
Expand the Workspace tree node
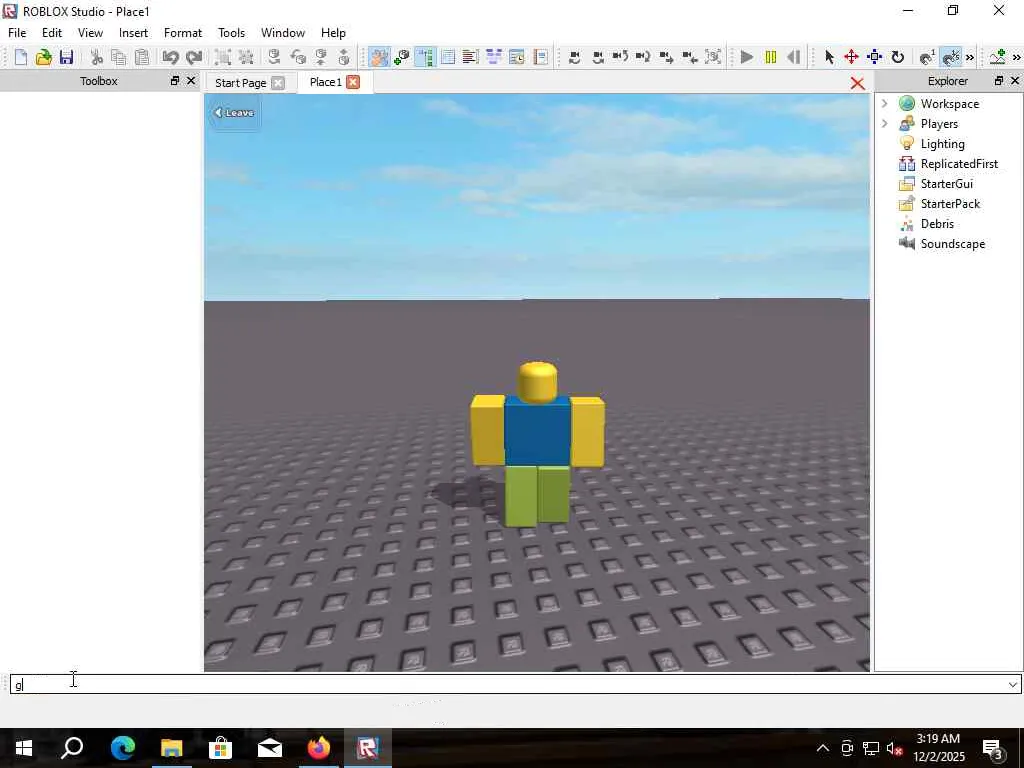click(x=884, y=103)
